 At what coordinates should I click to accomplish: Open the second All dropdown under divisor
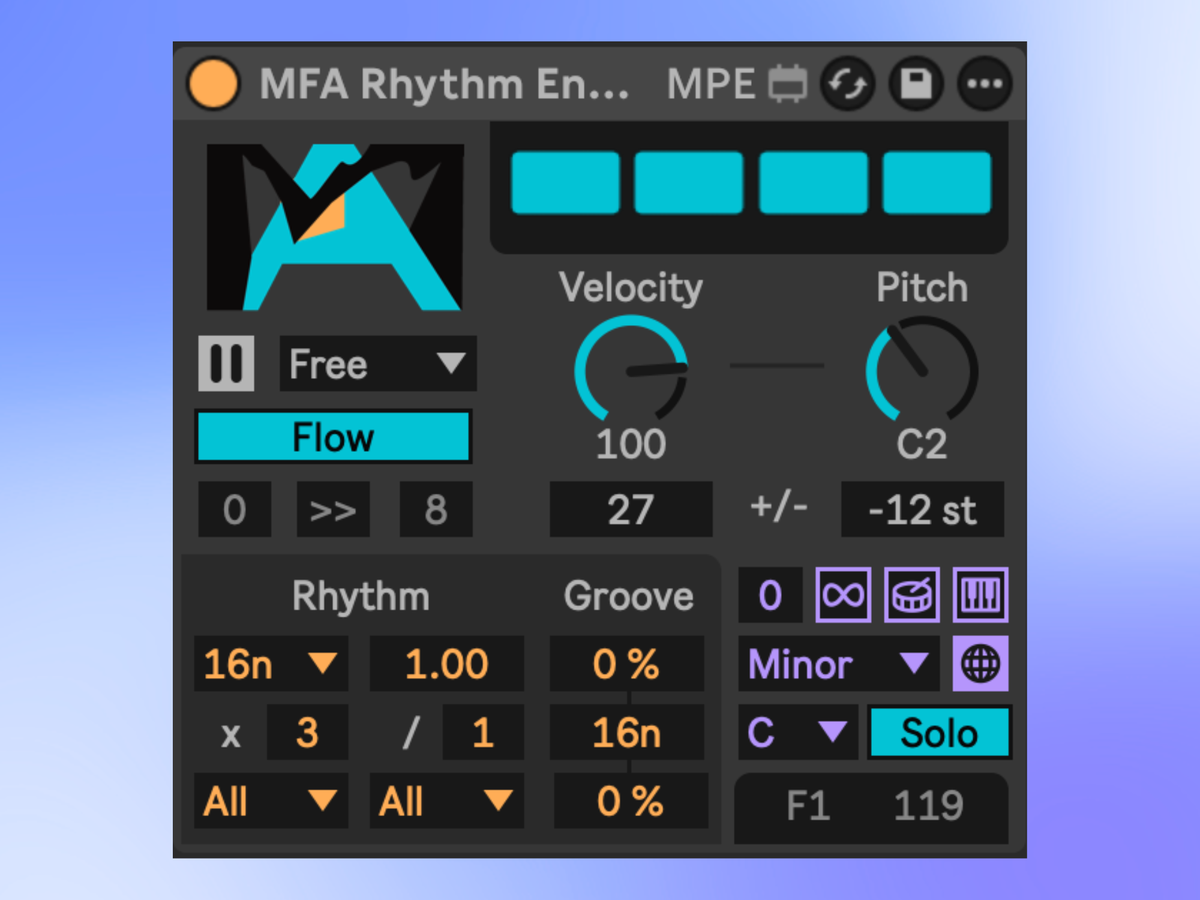pyautogui.click(x=447, y=801)
